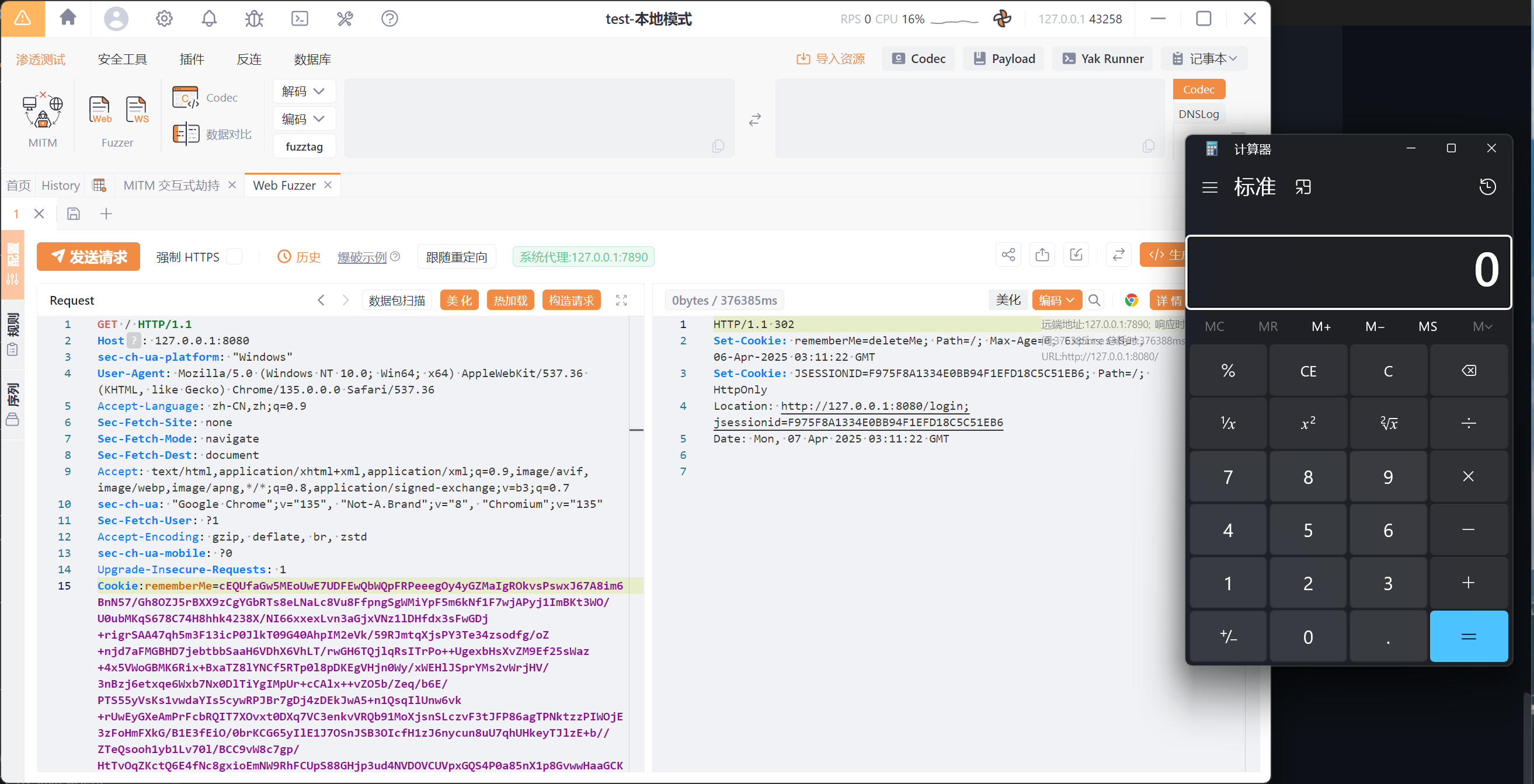Click the export upload icon in fuzzer toolbar
The image size is (1534, 784).
[x=1042, y=255]
